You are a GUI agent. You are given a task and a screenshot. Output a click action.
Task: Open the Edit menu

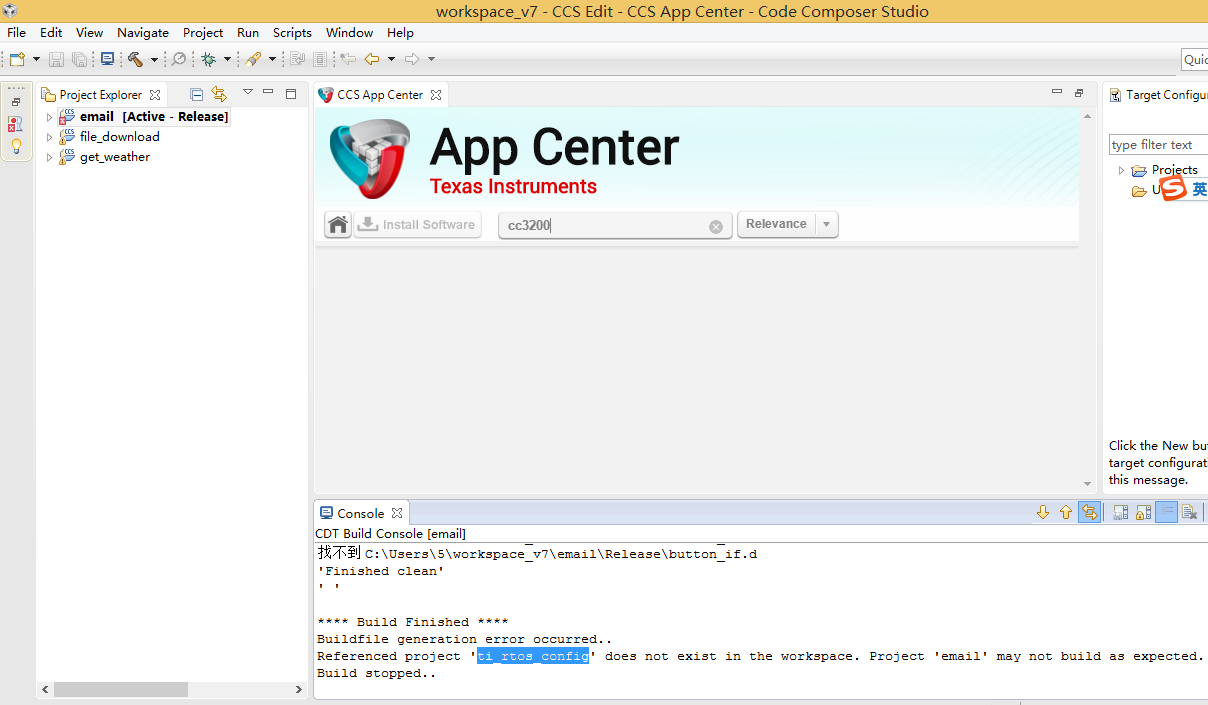(x=51, y=32)
